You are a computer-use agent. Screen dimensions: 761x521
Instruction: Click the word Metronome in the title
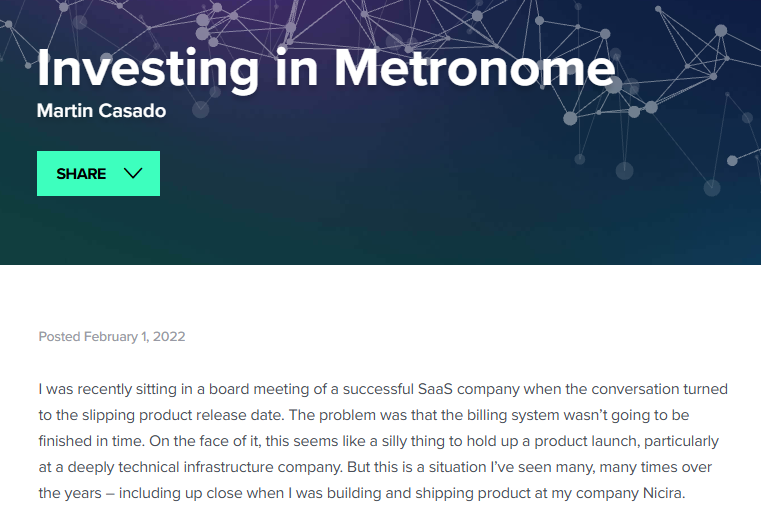tap(474, 67)
